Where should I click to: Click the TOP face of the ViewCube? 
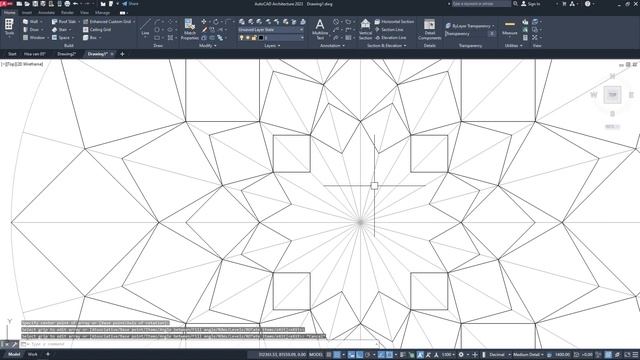click(x=612, y=95)
